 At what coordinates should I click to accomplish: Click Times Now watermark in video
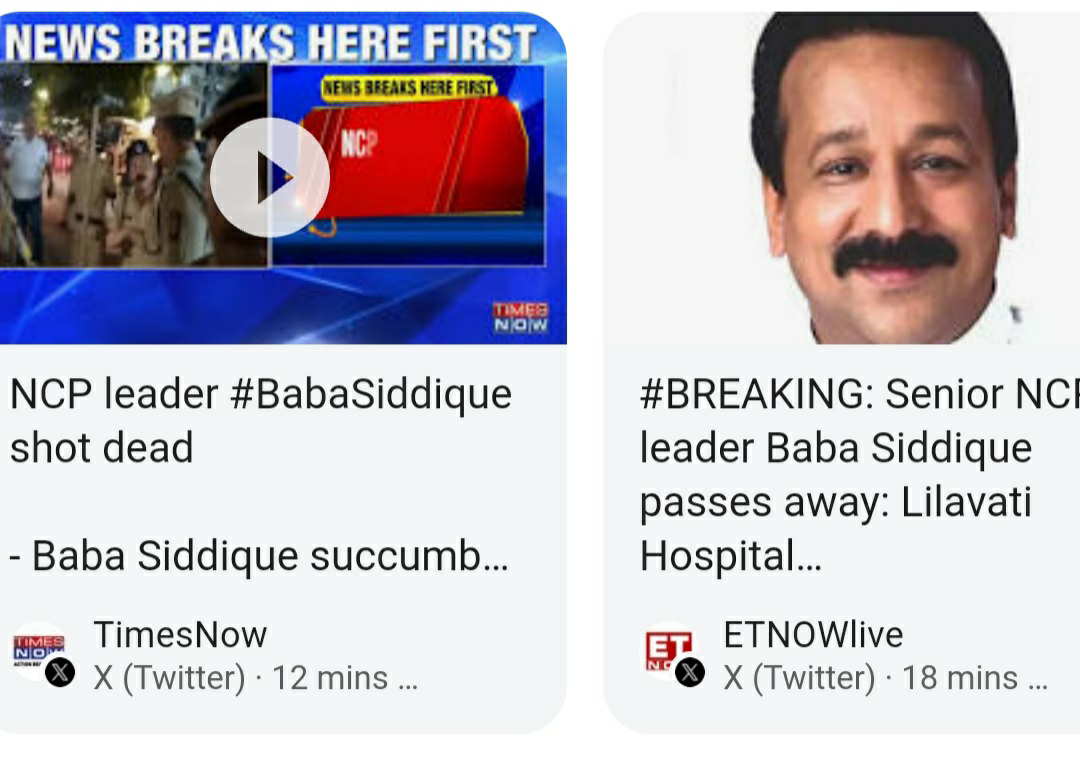(520, 318)
